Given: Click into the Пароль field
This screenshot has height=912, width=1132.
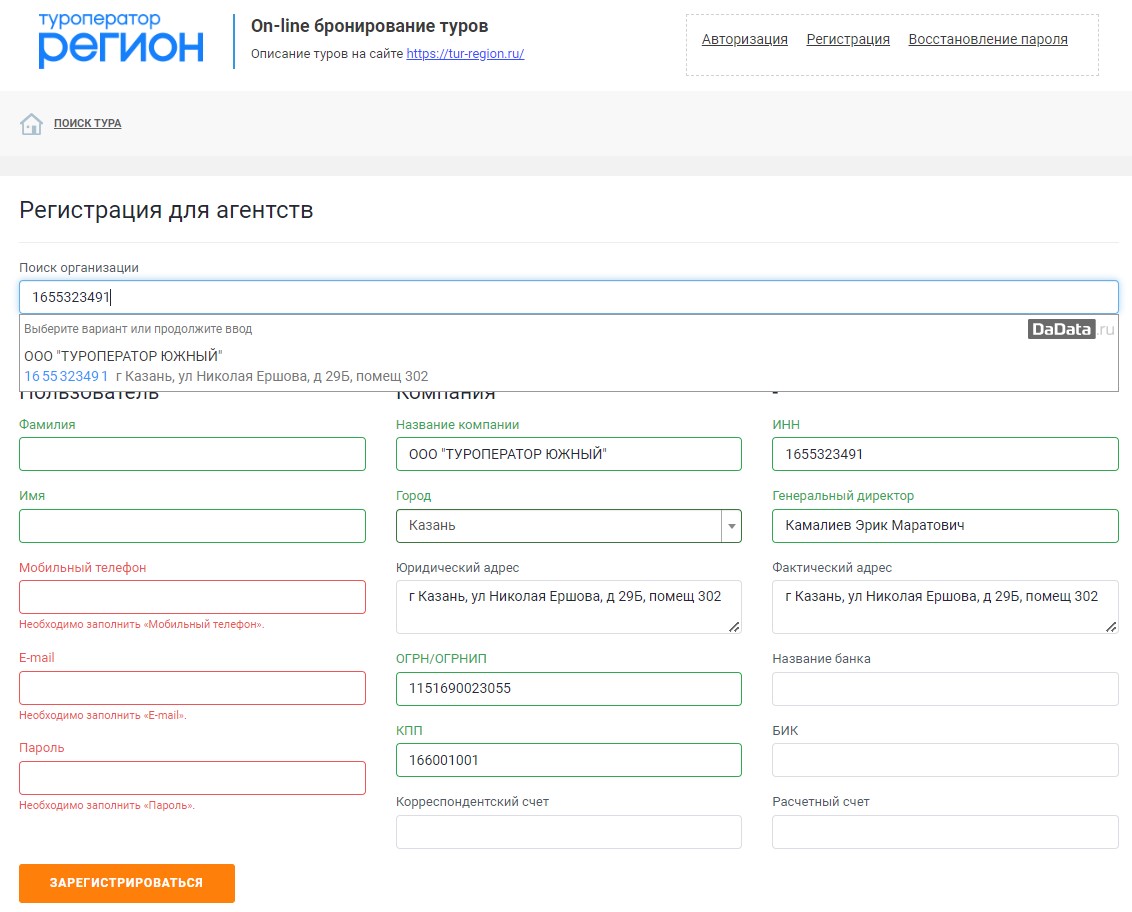Looking at the screenshot, I should (x=192, y=778).
